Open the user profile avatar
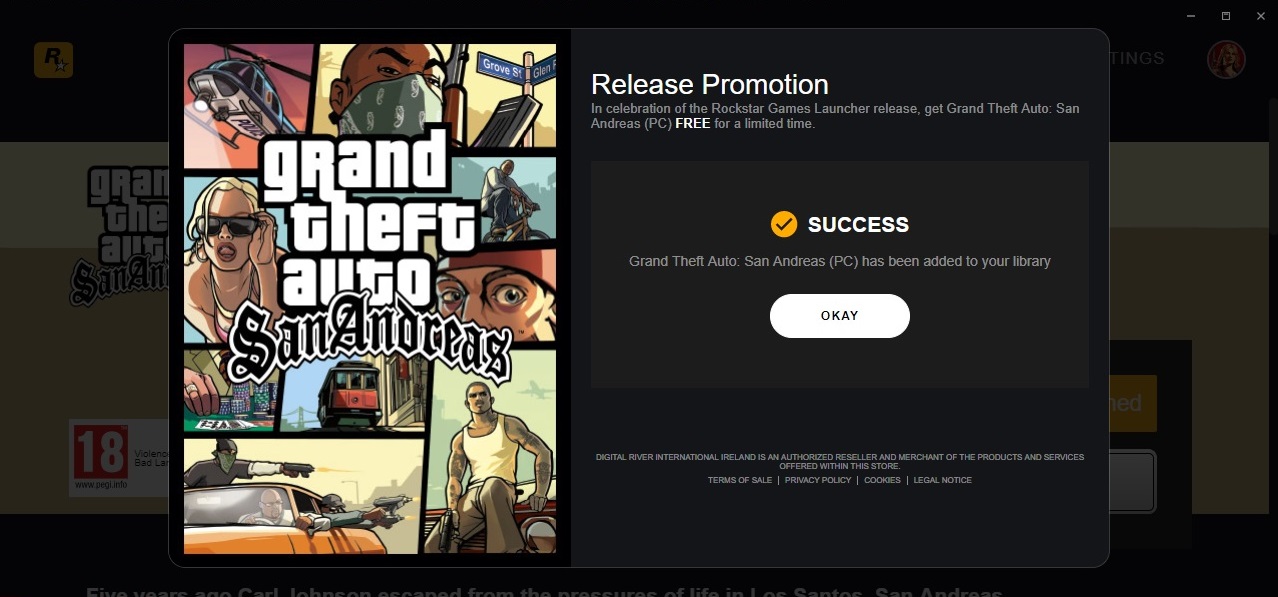Viewport: 1278px width, 597px height. click(1226, 59)
